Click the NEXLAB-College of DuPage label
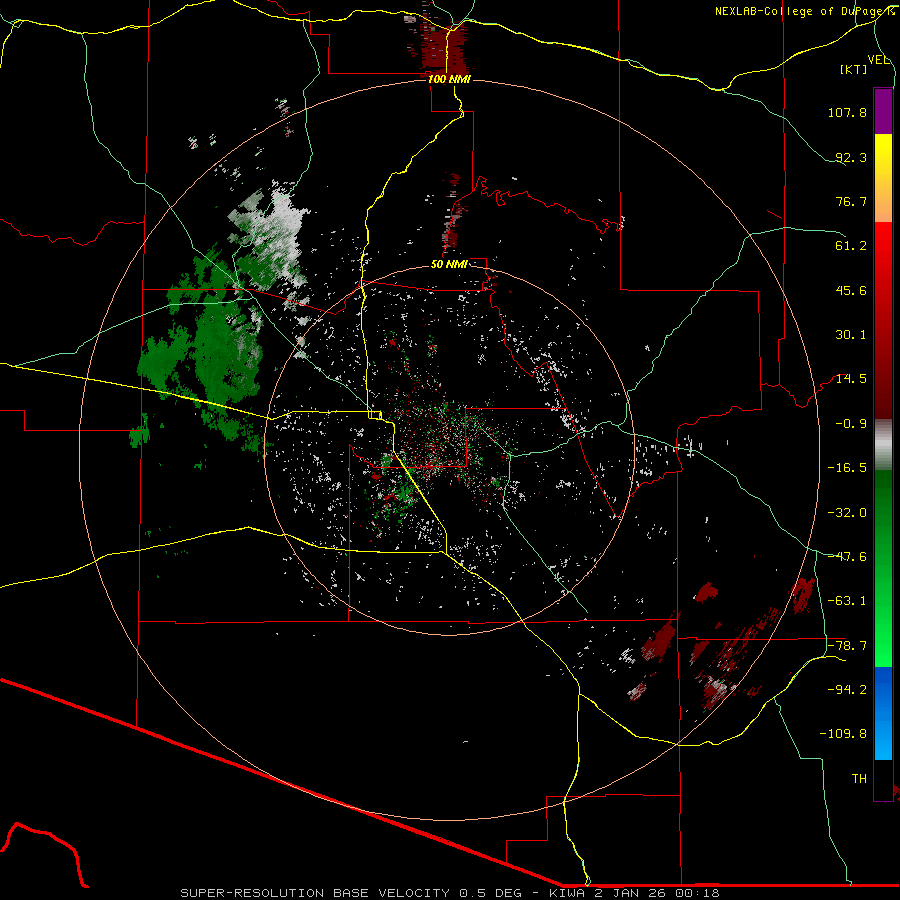 [x=799, y=11]
